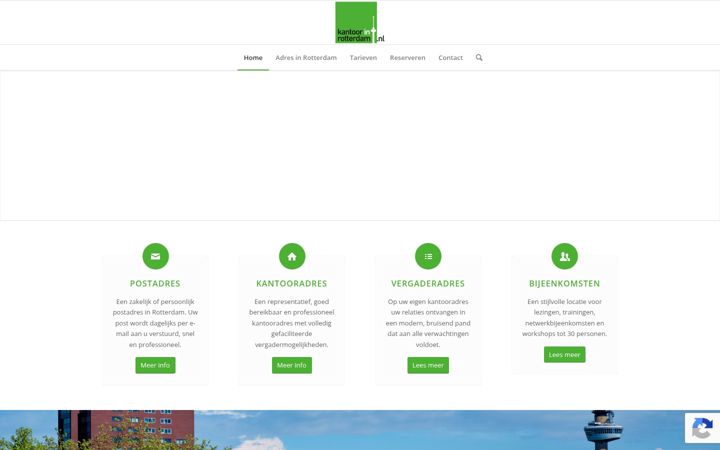
Task: Open the Contact menu item
Action: 450,57
